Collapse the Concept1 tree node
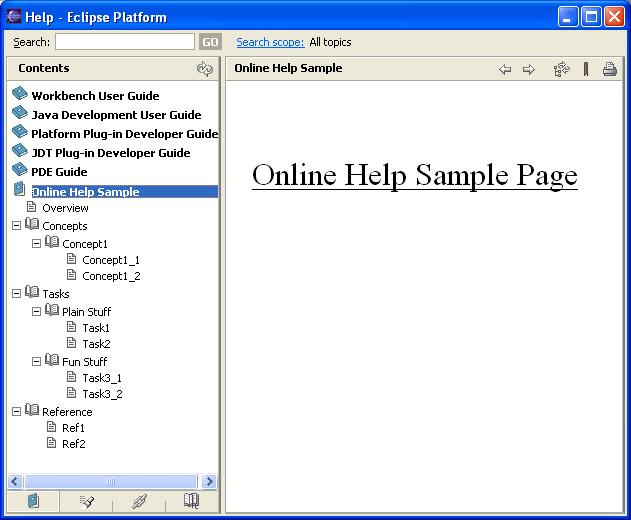The height and width of the screenshot is (520, 631). 36,243
